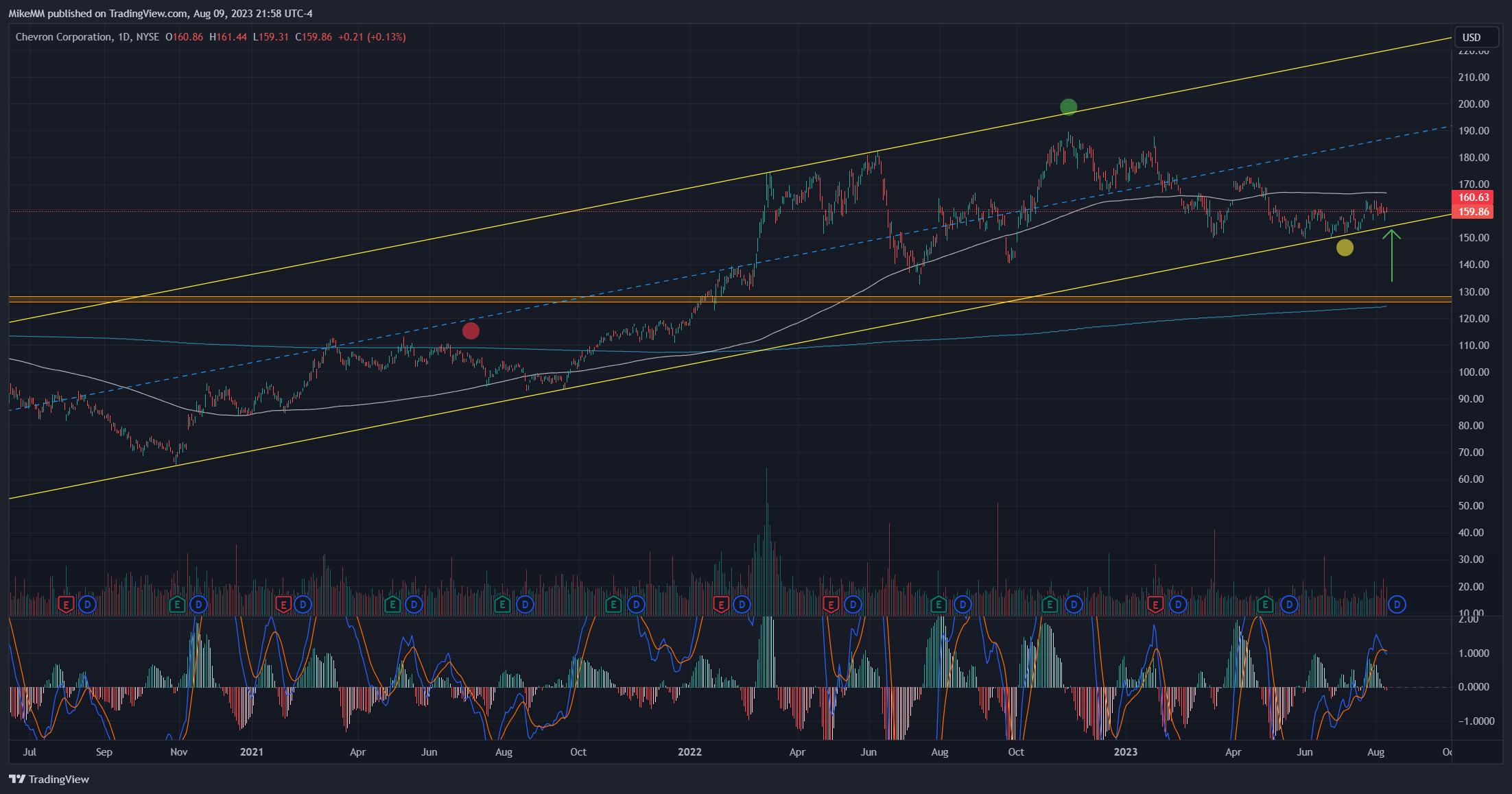
Task: Open green earnings marker at November 2020
Action: tap(177, 605)
